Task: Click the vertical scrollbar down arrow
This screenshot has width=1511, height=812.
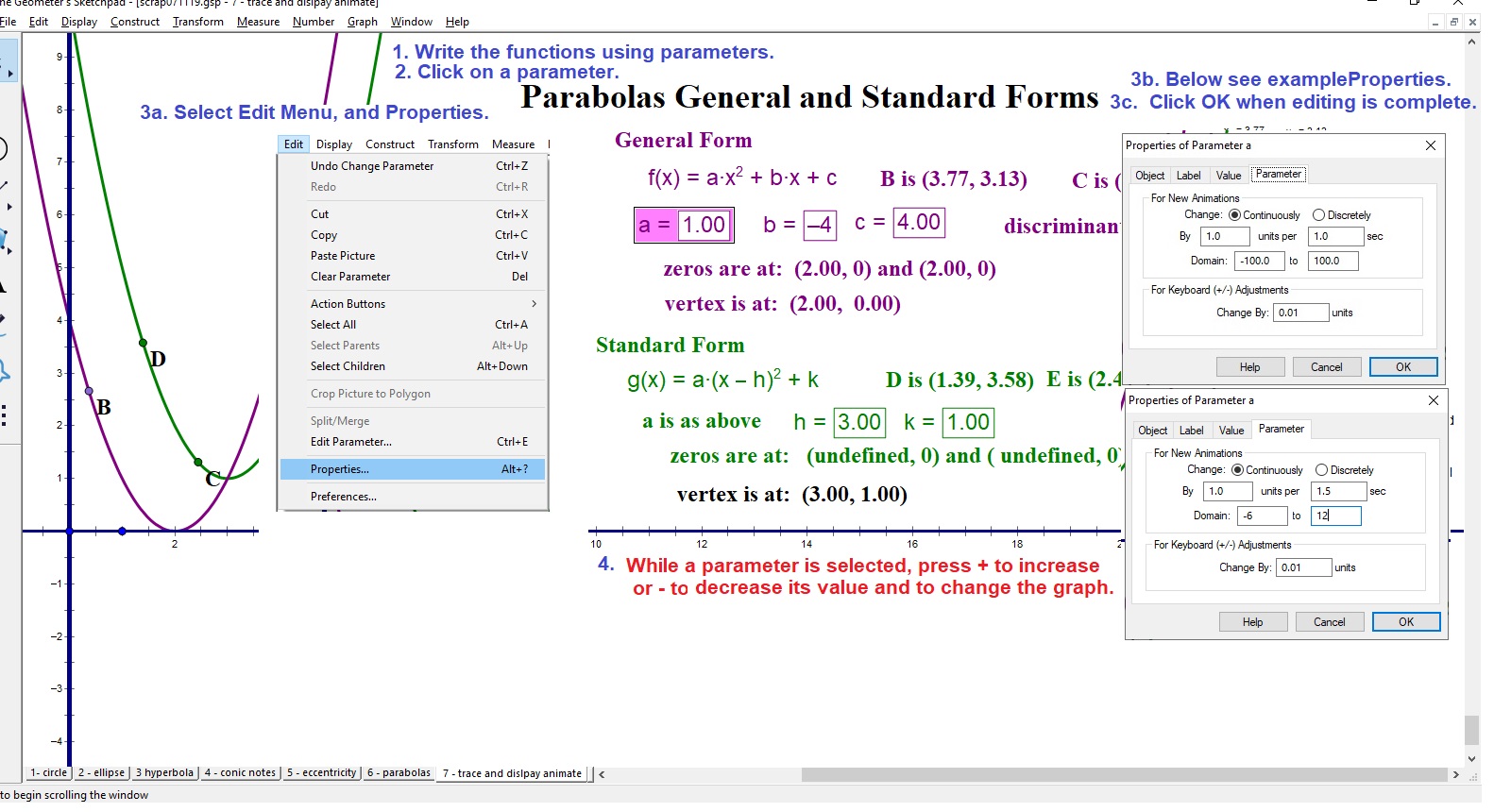Action: [1471, 758]
